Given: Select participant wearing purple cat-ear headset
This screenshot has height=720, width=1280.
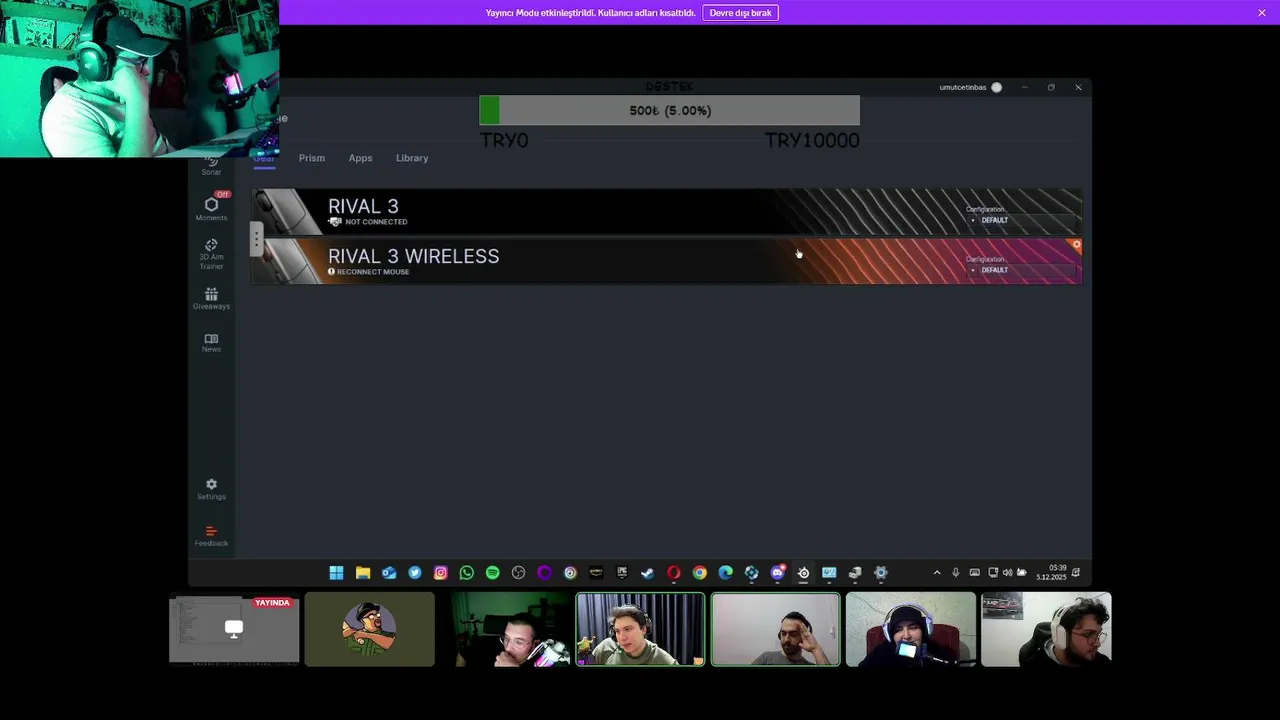Looking at the screenshot, I should [x=911, y=630].
